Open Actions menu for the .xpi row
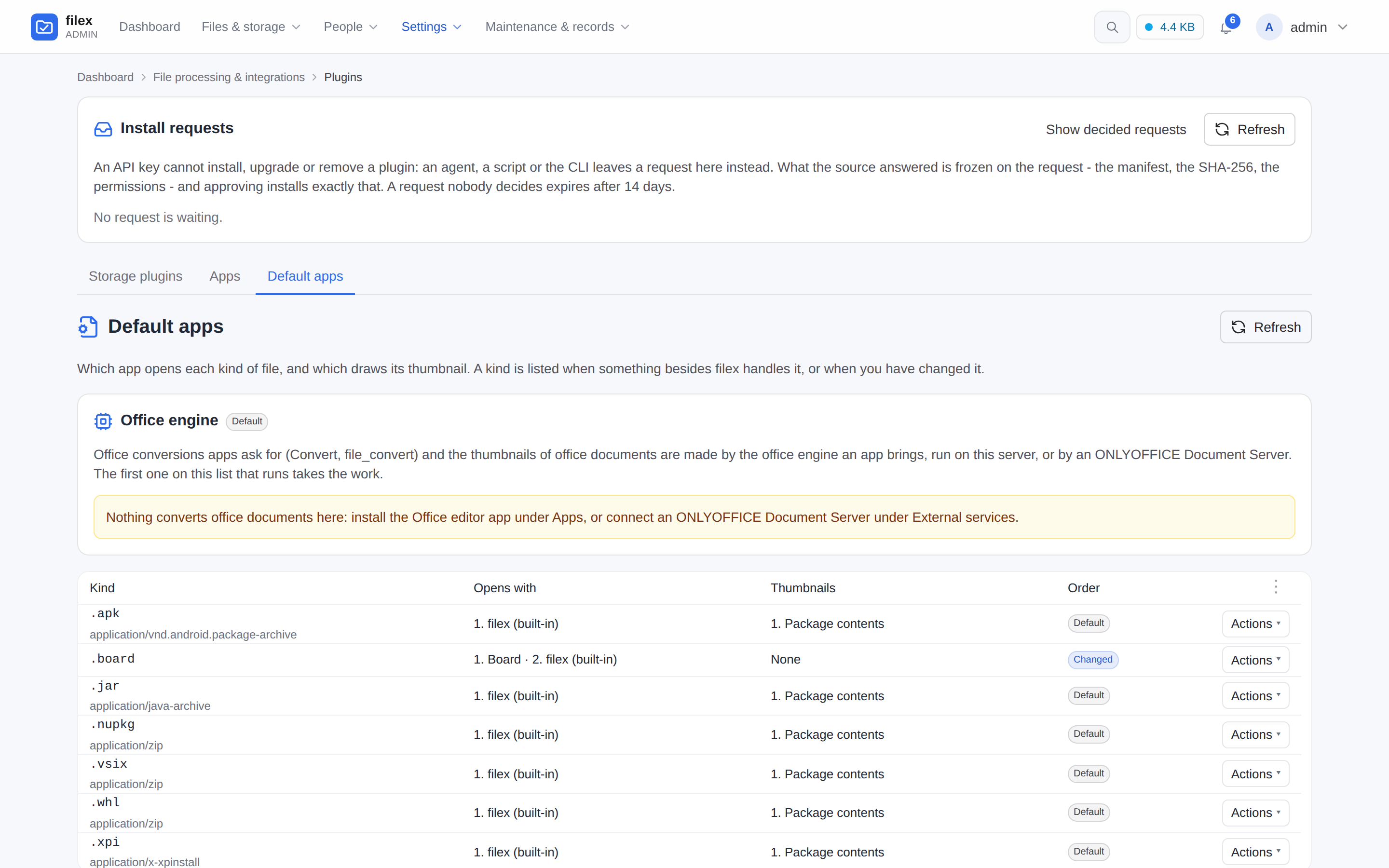1389x868 pixels. (1255, 852)
